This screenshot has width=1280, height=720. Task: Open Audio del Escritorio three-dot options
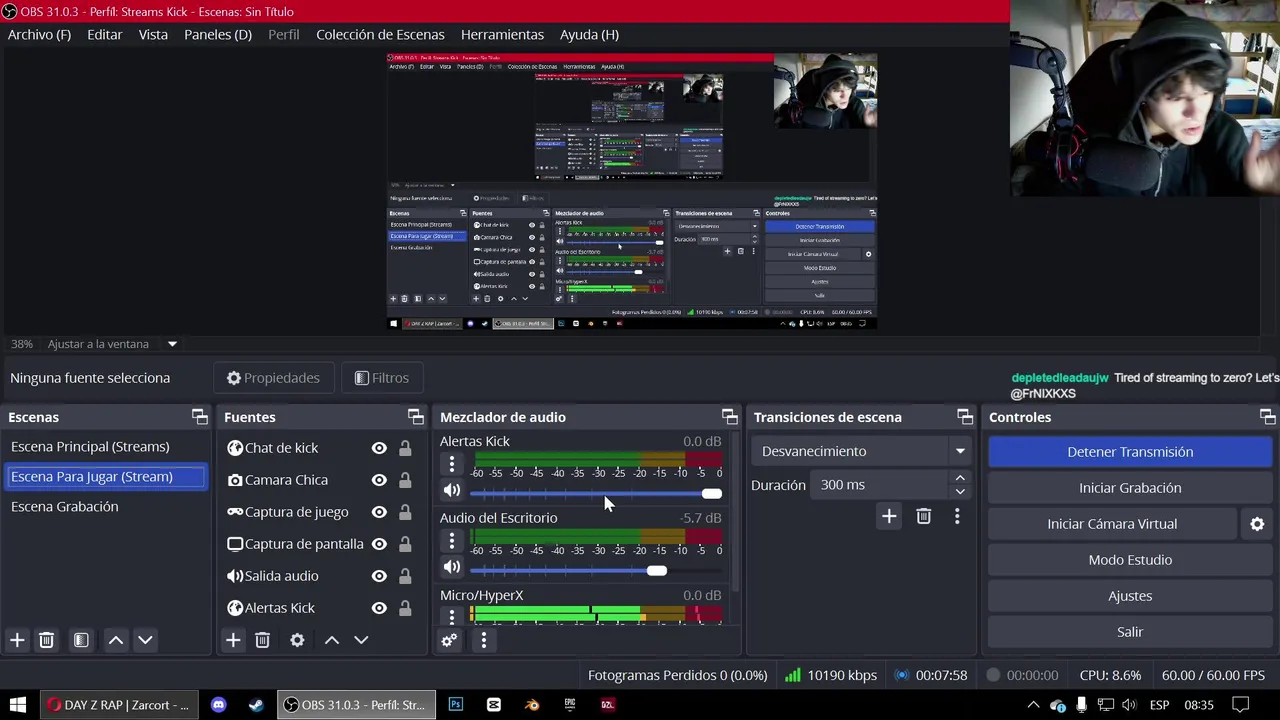[x=452, y=541]
